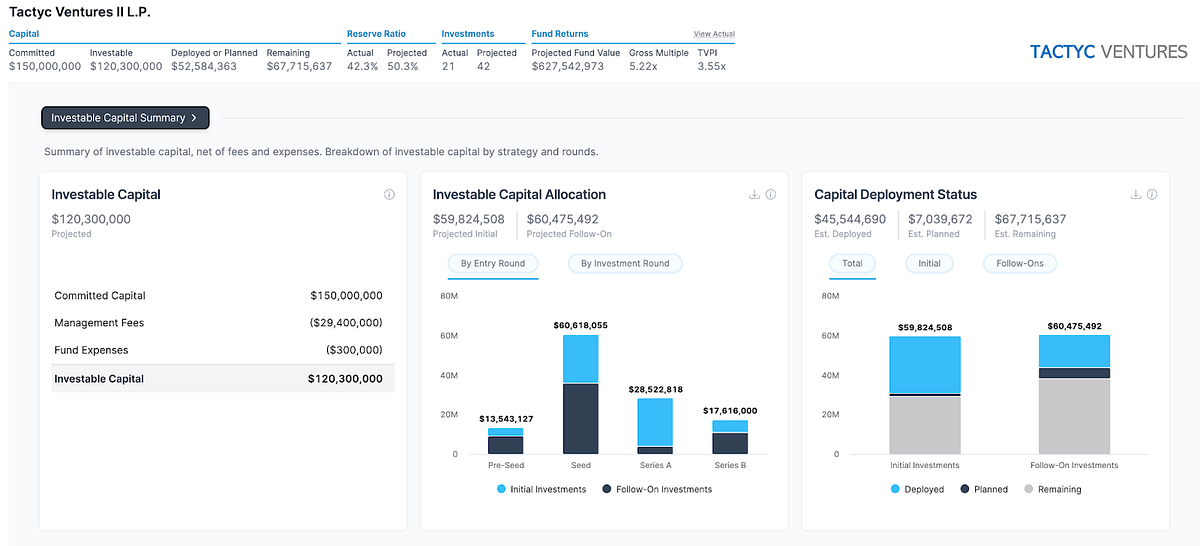This screenshot has width=1200, height=546.
Task: Download the Capital Deployment Status chart
Action: point(1136,195)
